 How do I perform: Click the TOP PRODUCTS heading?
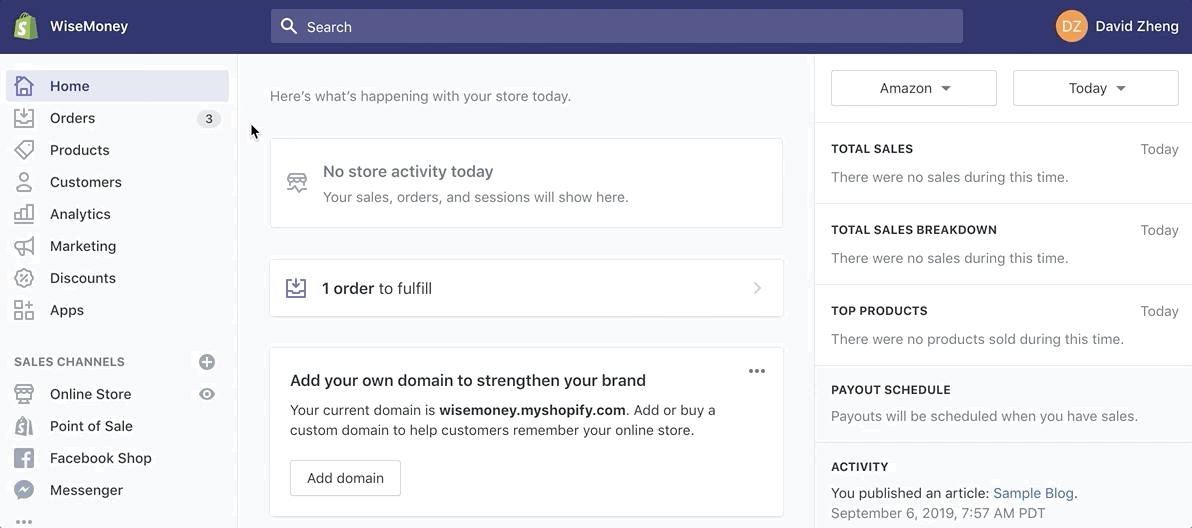879,311
